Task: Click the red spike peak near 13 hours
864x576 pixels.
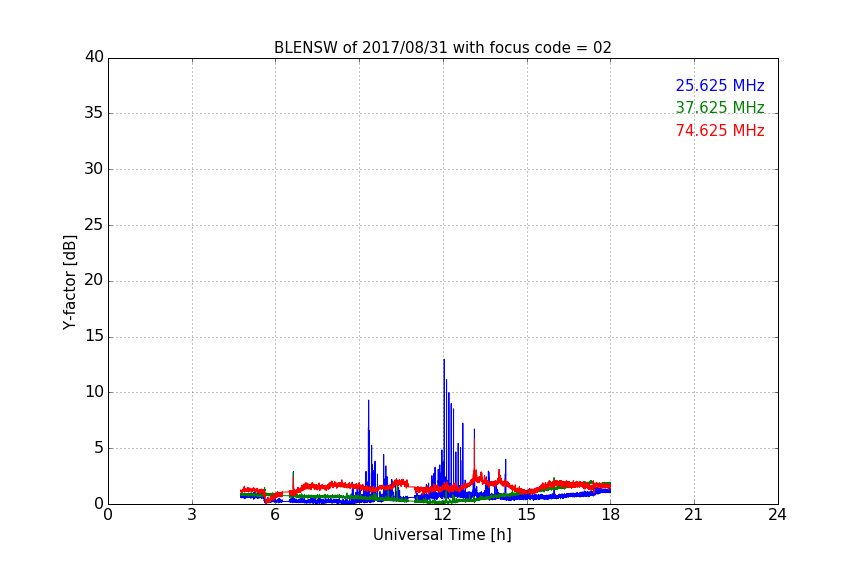Action: click(x=474, y=432)
